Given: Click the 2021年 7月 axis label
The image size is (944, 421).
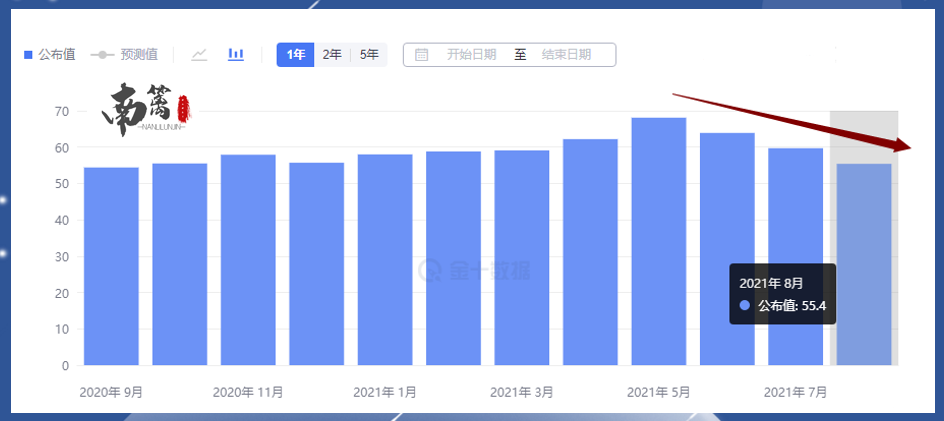Looking at the screenshot, I should point(795,393).
